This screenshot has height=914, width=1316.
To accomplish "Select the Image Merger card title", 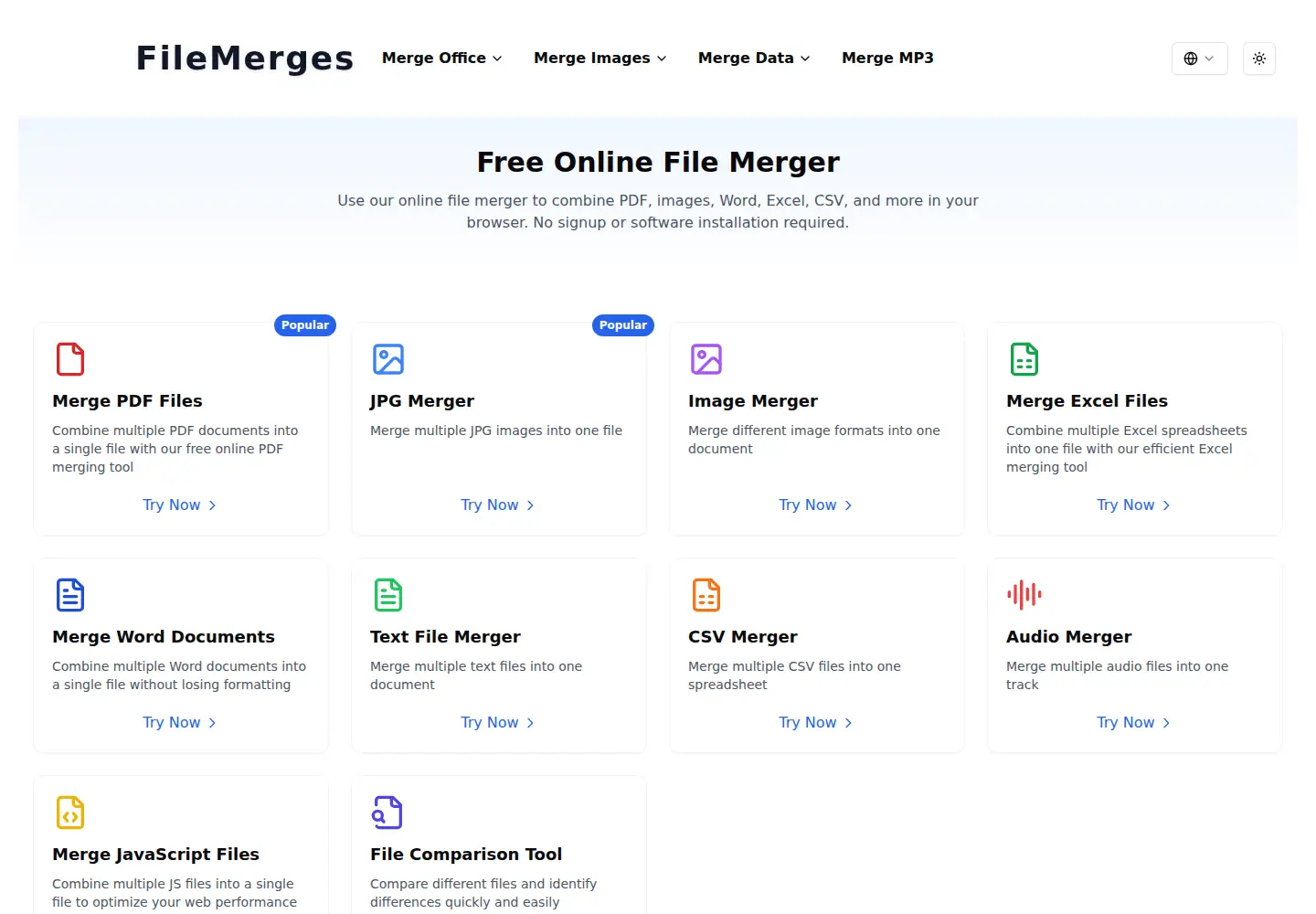I will coord(753,400).
